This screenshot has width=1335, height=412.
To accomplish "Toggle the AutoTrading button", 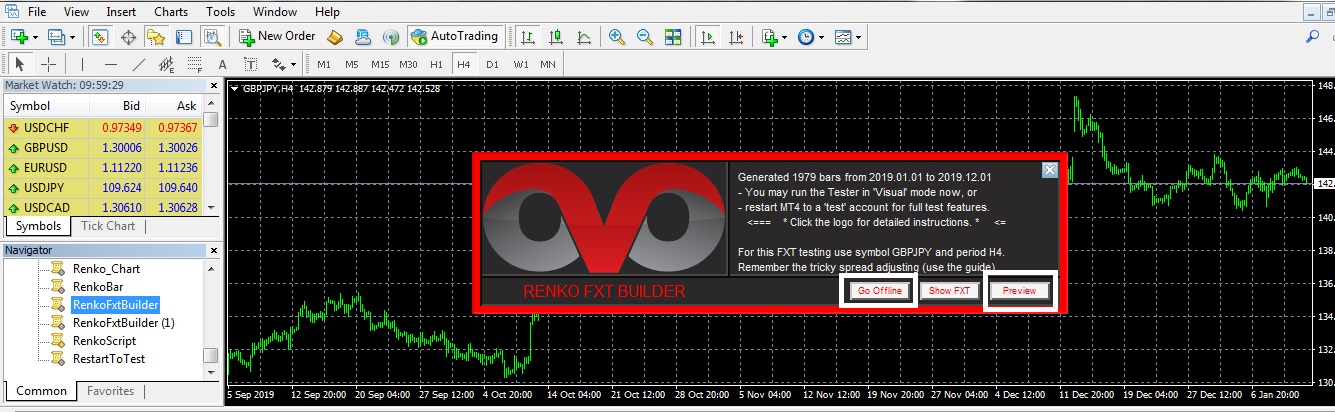I will coord(454,37).
